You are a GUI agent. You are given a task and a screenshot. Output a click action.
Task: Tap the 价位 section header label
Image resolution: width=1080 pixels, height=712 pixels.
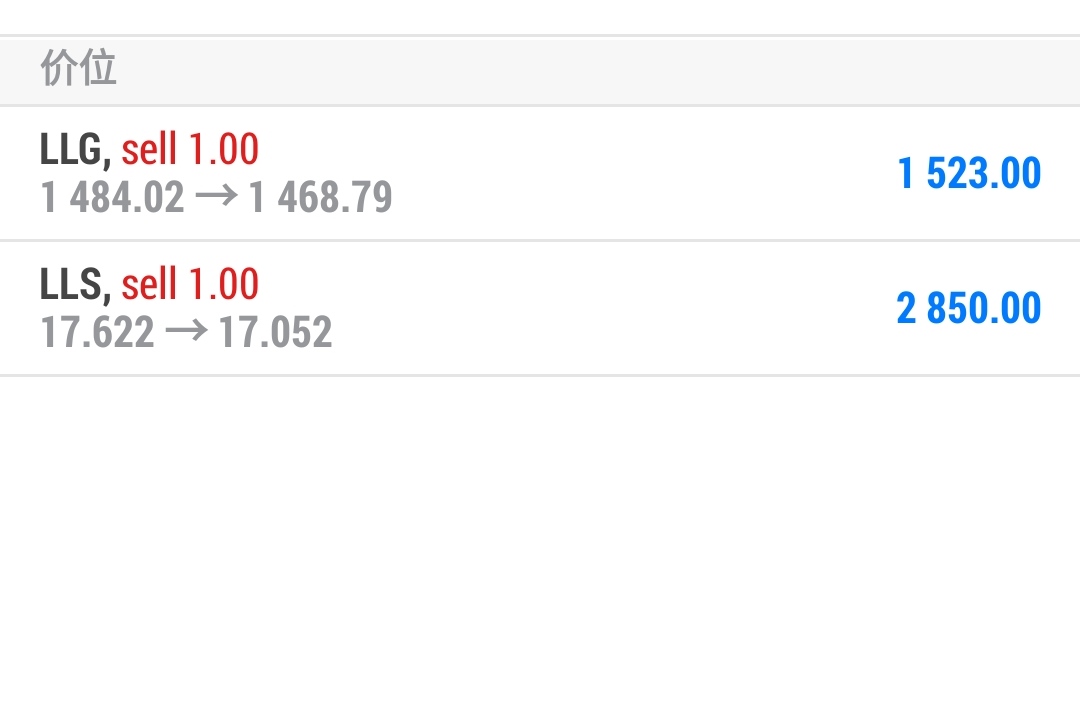tap(79, 68)
